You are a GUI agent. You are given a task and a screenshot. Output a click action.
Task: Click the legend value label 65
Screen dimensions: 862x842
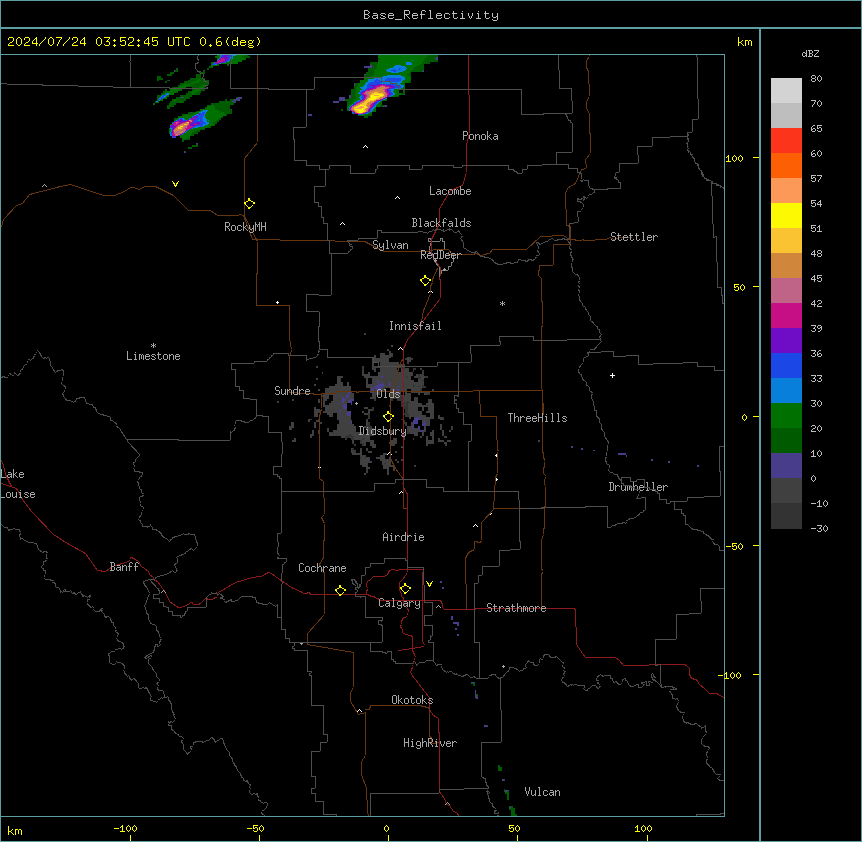point(816,128)
